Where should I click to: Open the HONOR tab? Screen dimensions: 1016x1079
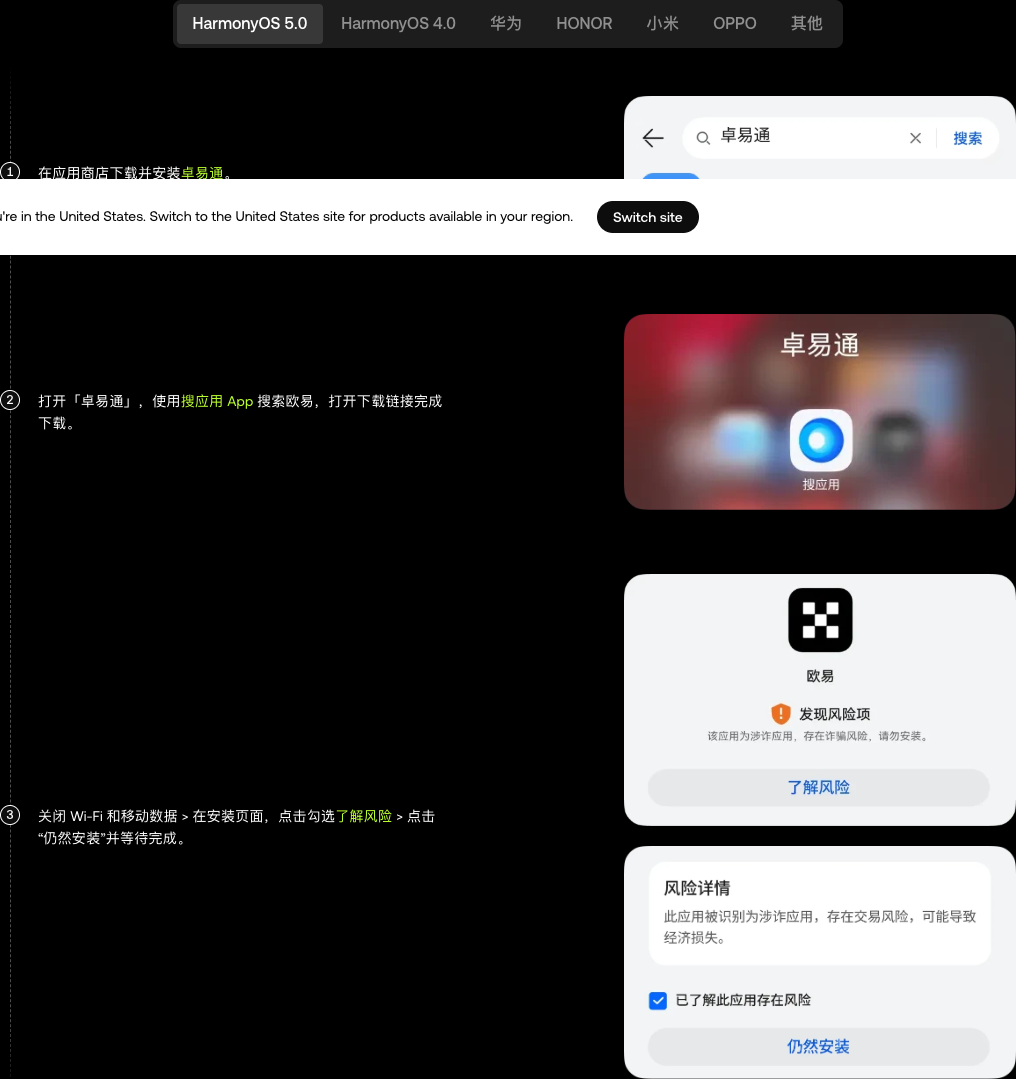click(x=584, y=23)
